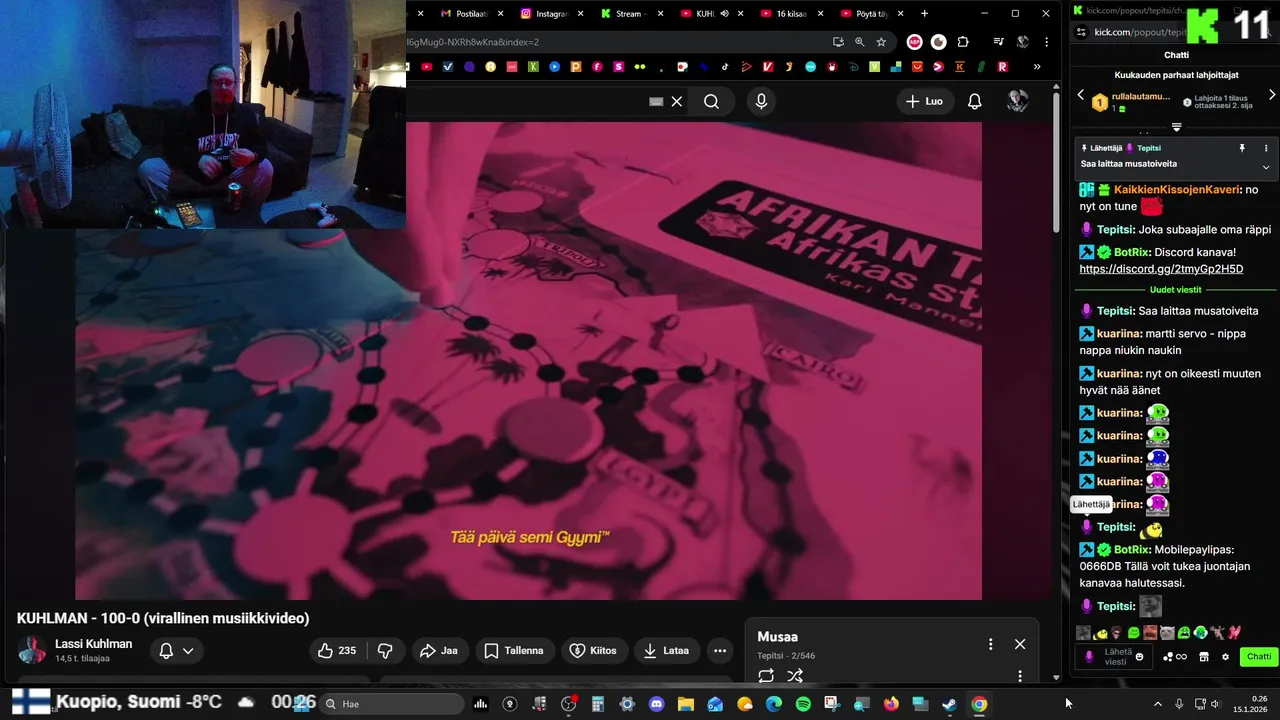Image resolution: width=1280 pixels, height=720 pixels.
Task: Mute the KUHL tab via speaker icon
Action: (725, 14)
